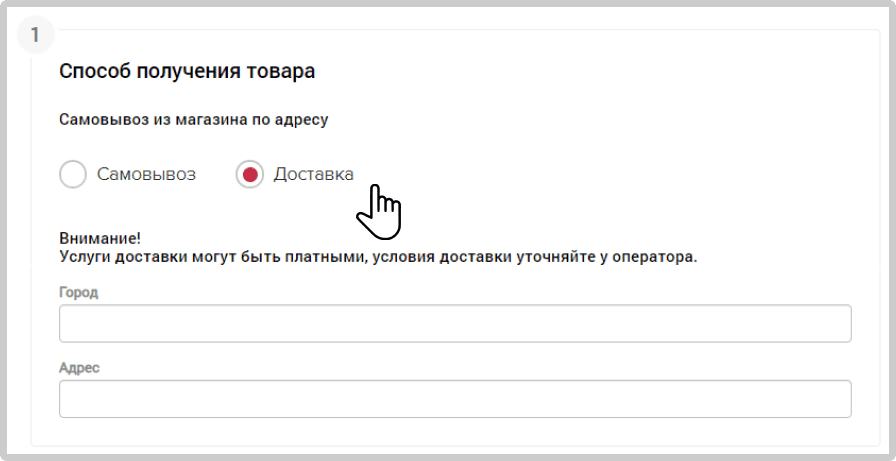
Task: Click the Доставка option label text
Action: (x=313, y=174)
